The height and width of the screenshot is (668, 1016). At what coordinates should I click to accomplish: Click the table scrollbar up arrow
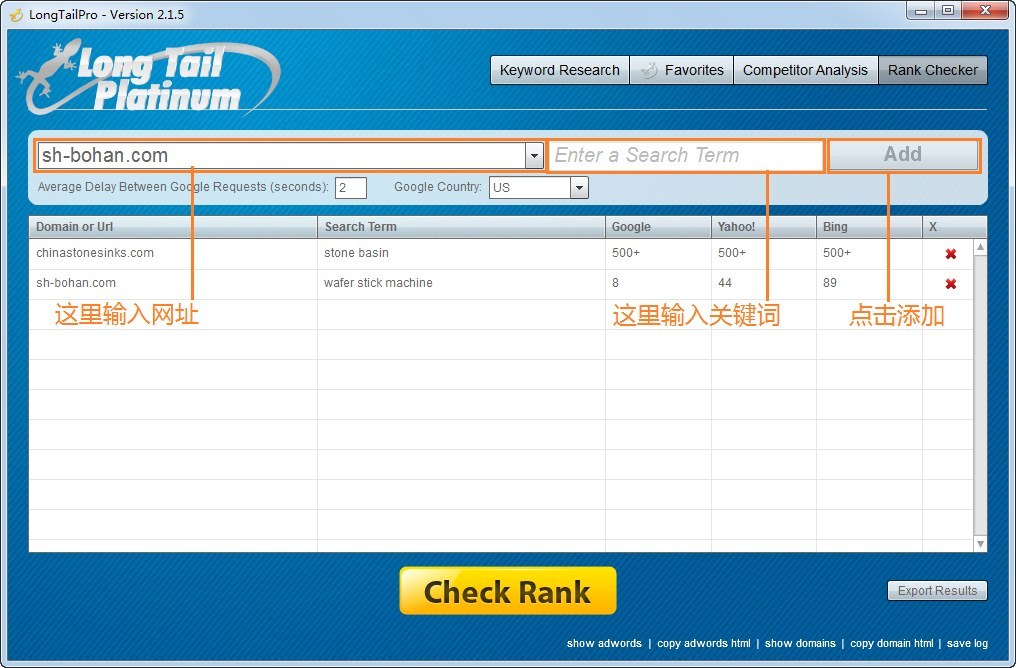(980, 247)
